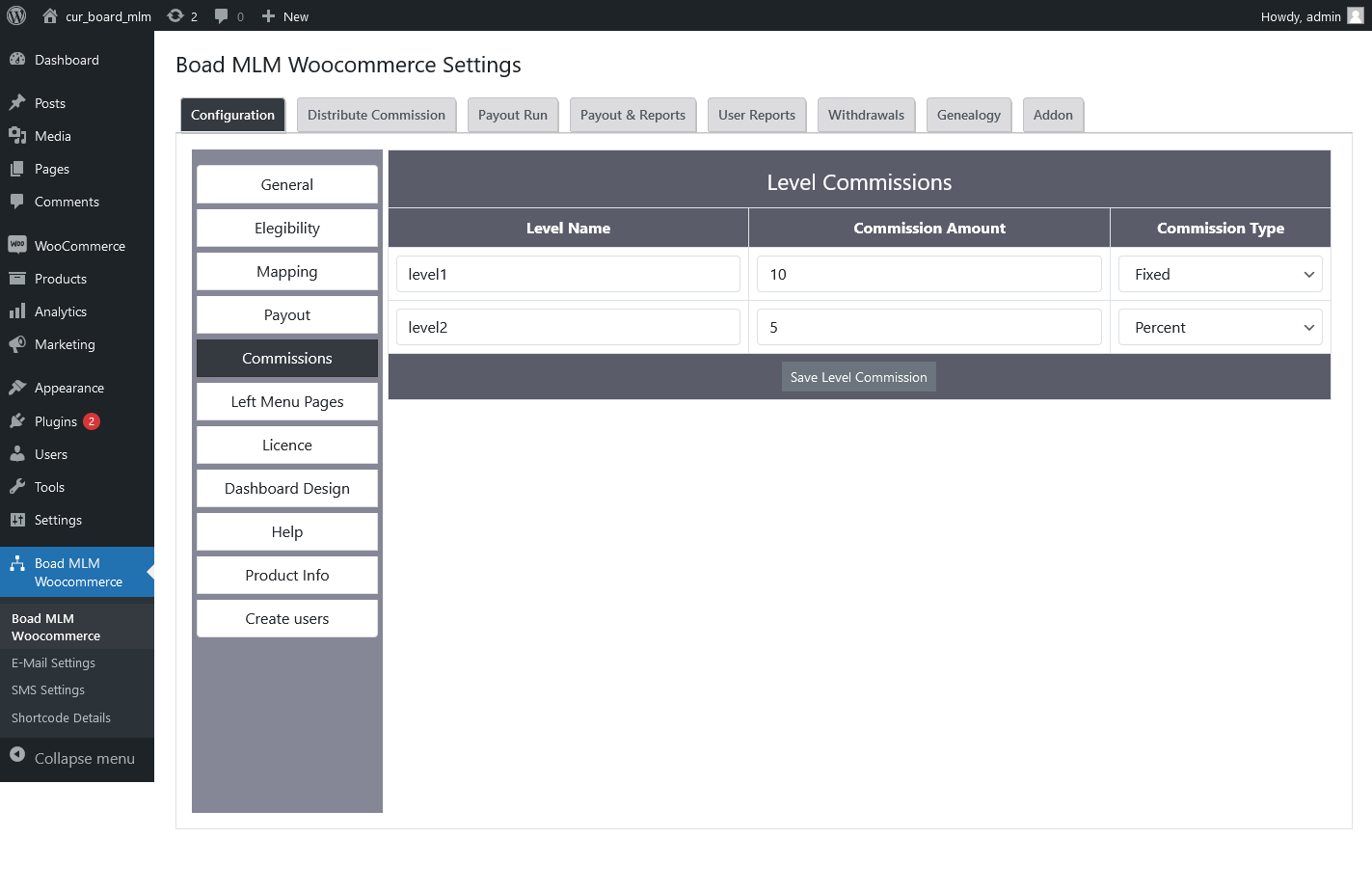The width and height of the screenshot is (1372, 892).
Task: Open Appearance via the brush icon
Action: [x=19, y=387]
